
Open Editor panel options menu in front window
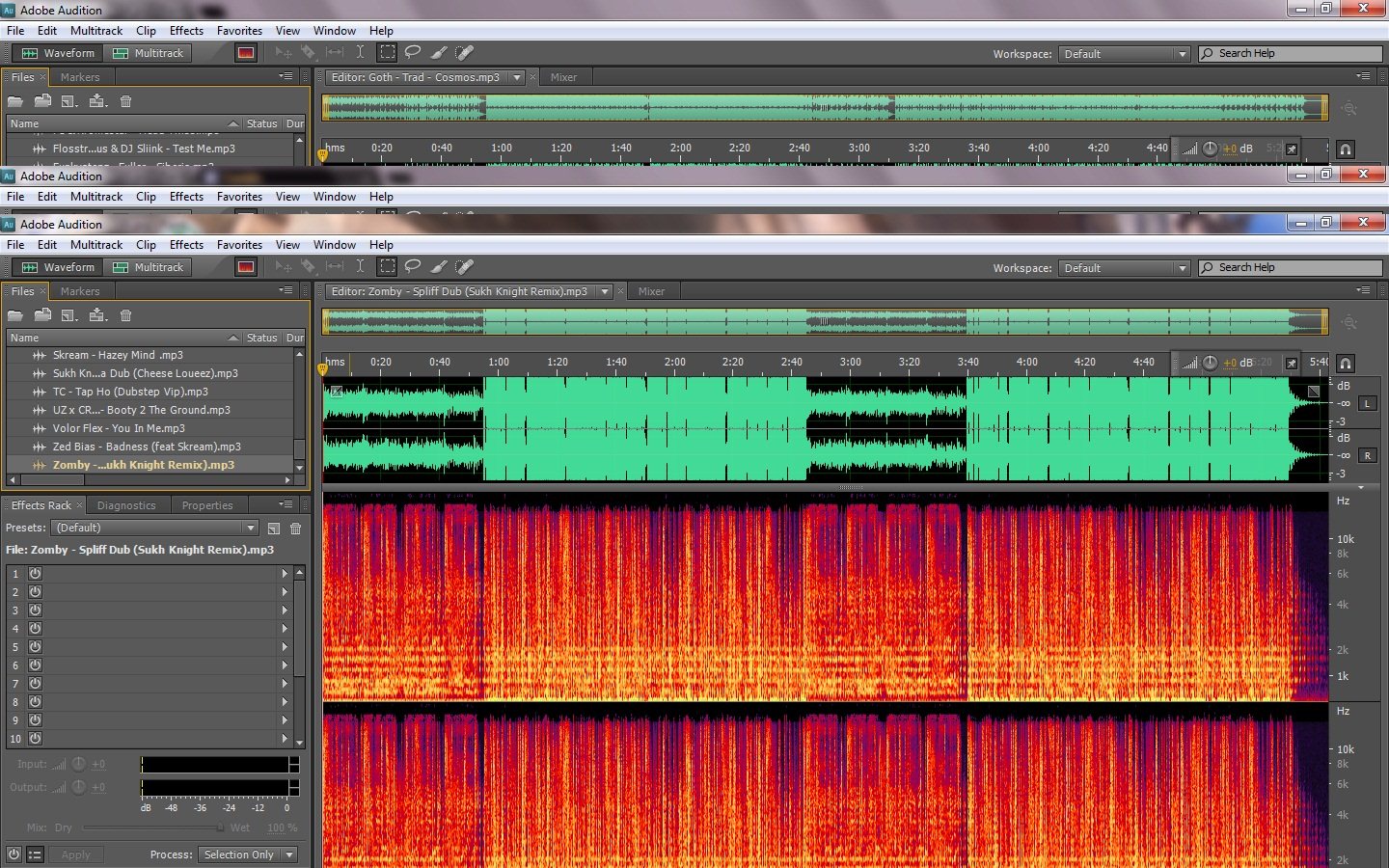click(1363, 290)
